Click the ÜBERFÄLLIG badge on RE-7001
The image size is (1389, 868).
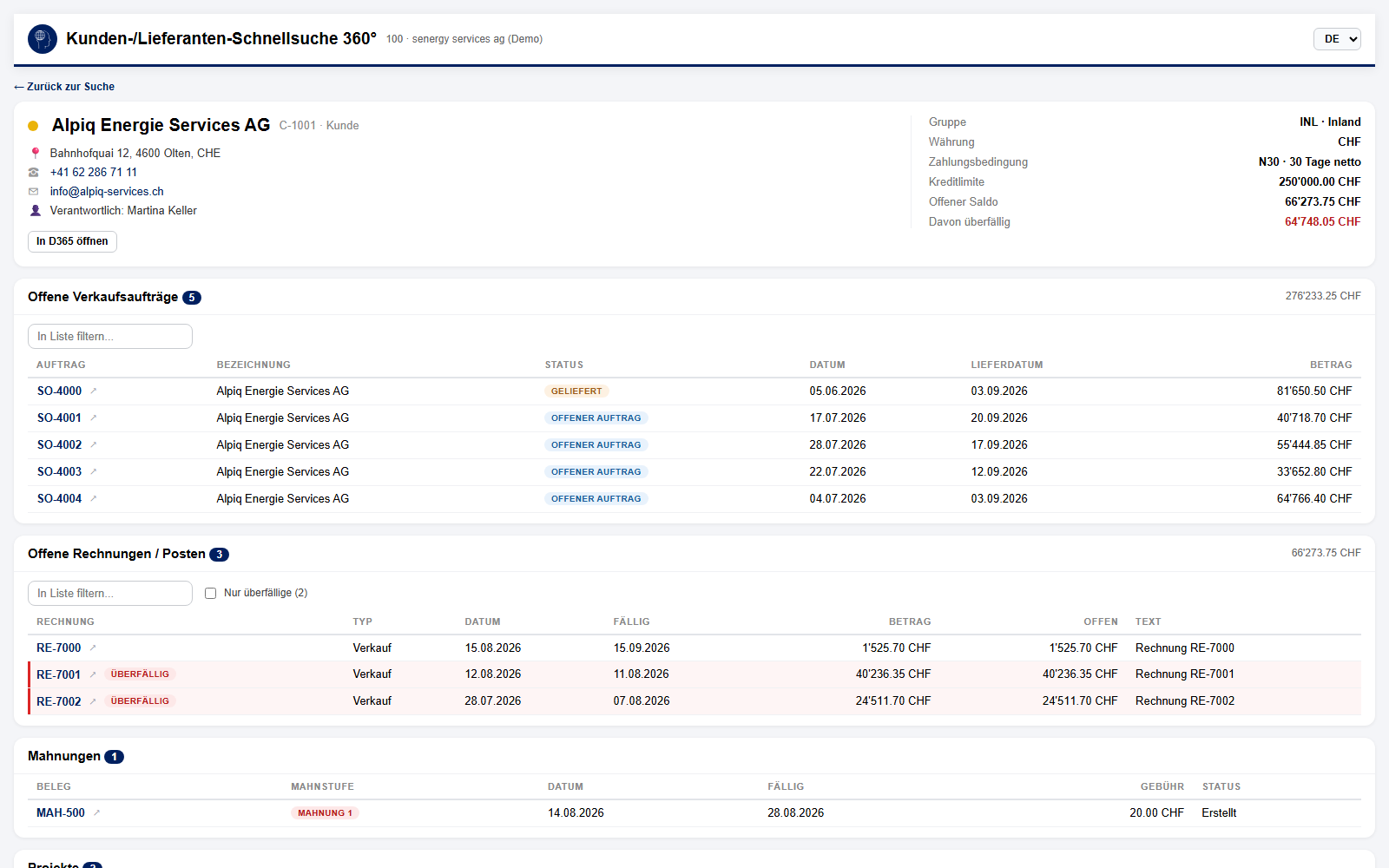pos(140,674)
